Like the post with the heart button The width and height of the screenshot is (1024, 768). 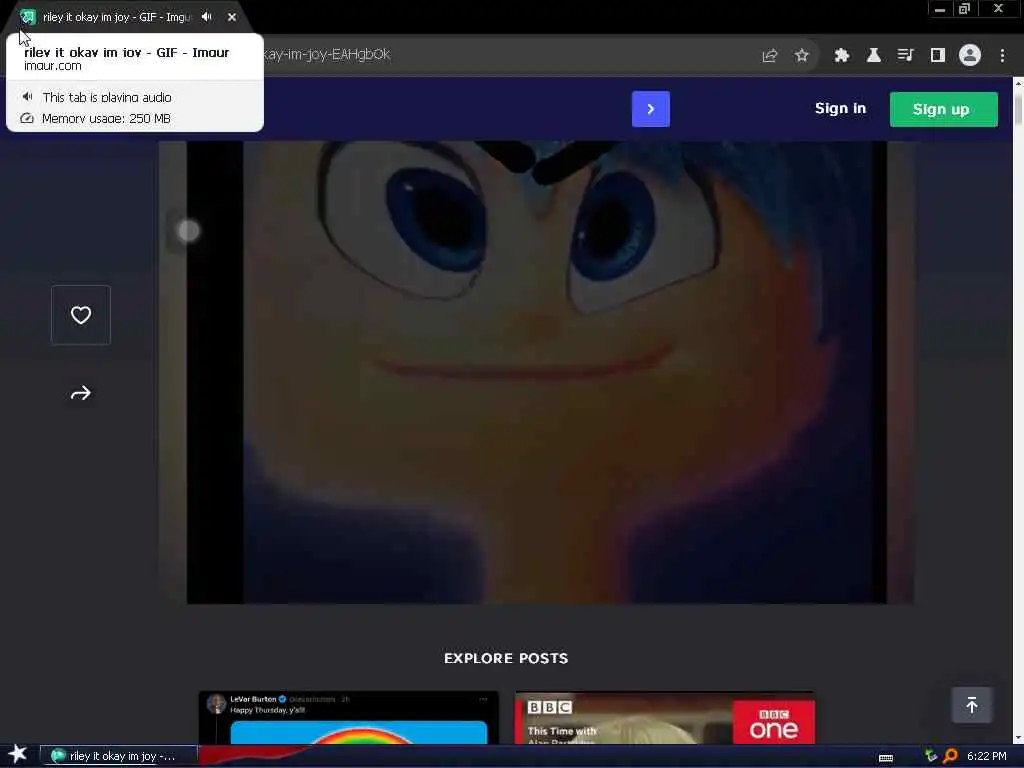tap(81, 315)
